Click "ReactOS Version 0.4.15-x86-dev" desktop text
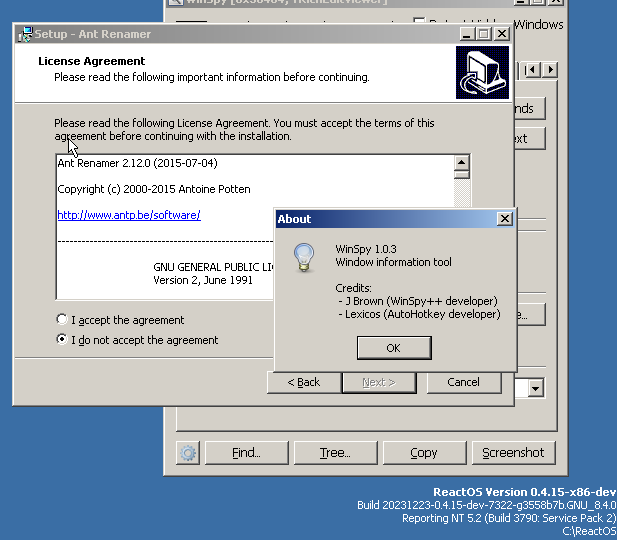Image resolution: width=617 pixels, height=540 pixels. pos(525,492)
